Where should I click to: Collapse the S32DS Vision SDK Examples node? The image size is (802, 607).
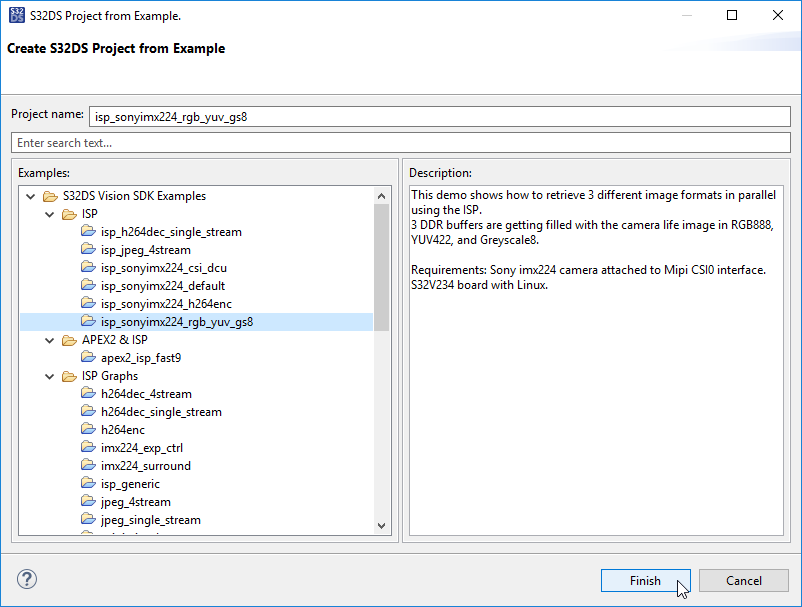coord(31,196)
